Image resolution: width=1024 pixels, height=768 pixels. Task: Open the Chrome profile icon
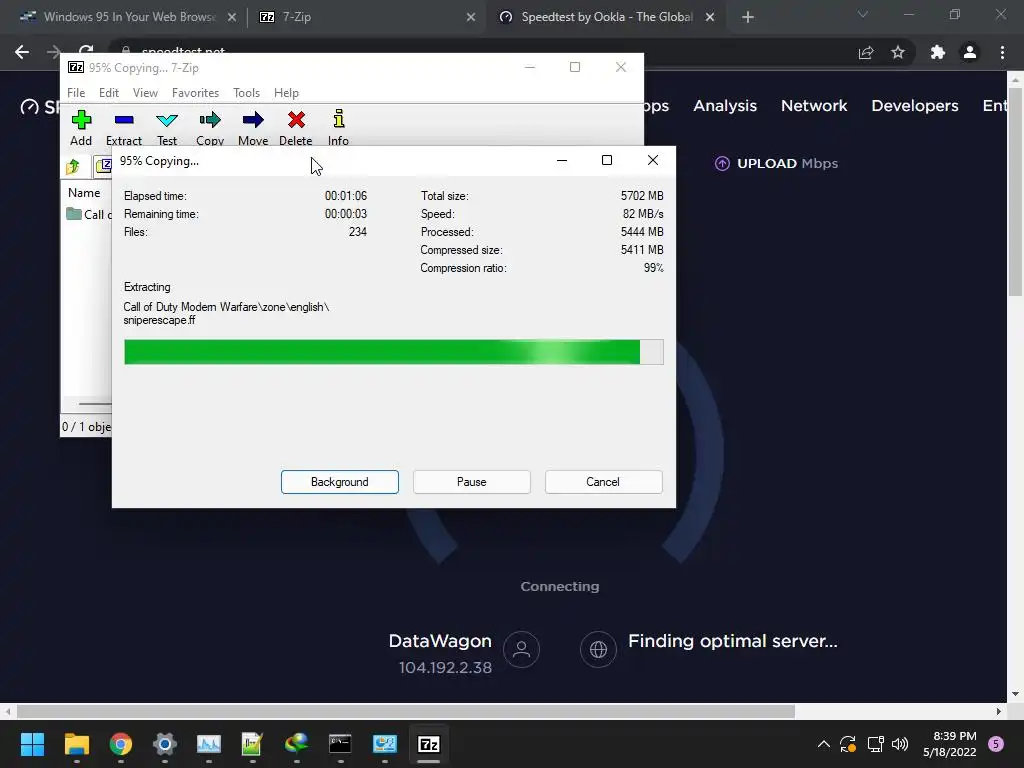(970, 52)
